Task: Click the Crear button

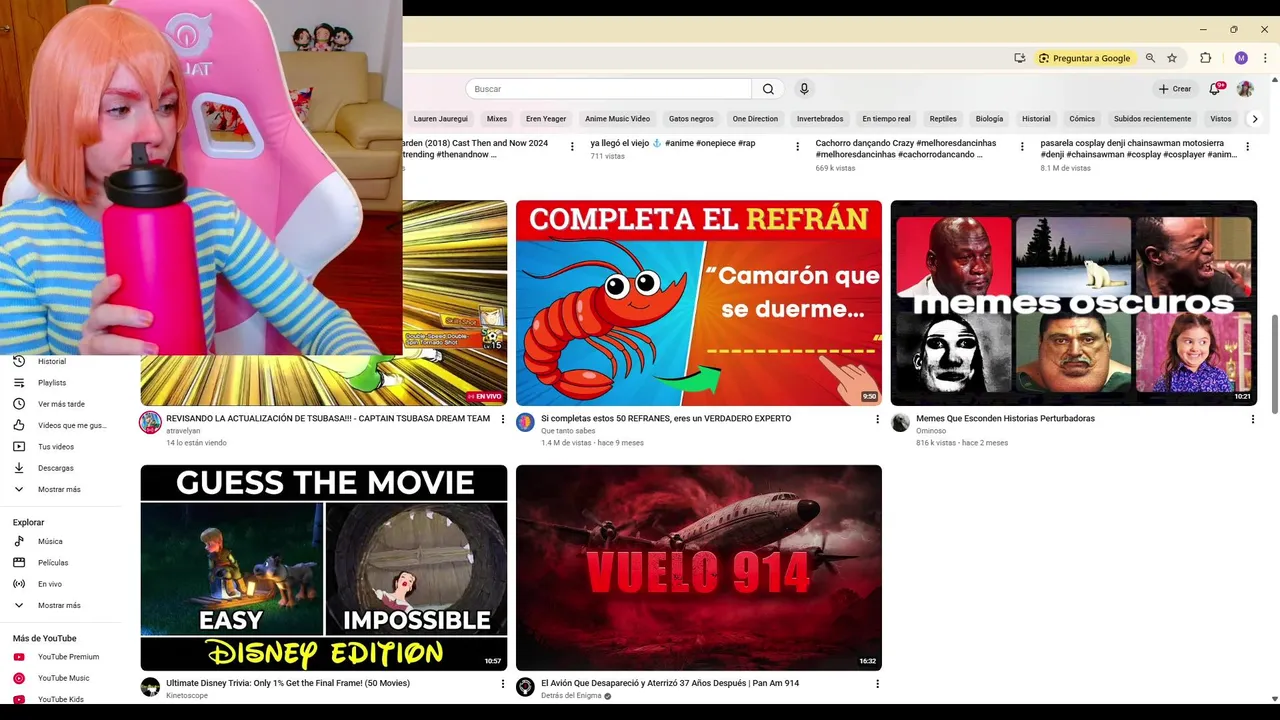Action: pyautogui.click(x=1175, y=89)
